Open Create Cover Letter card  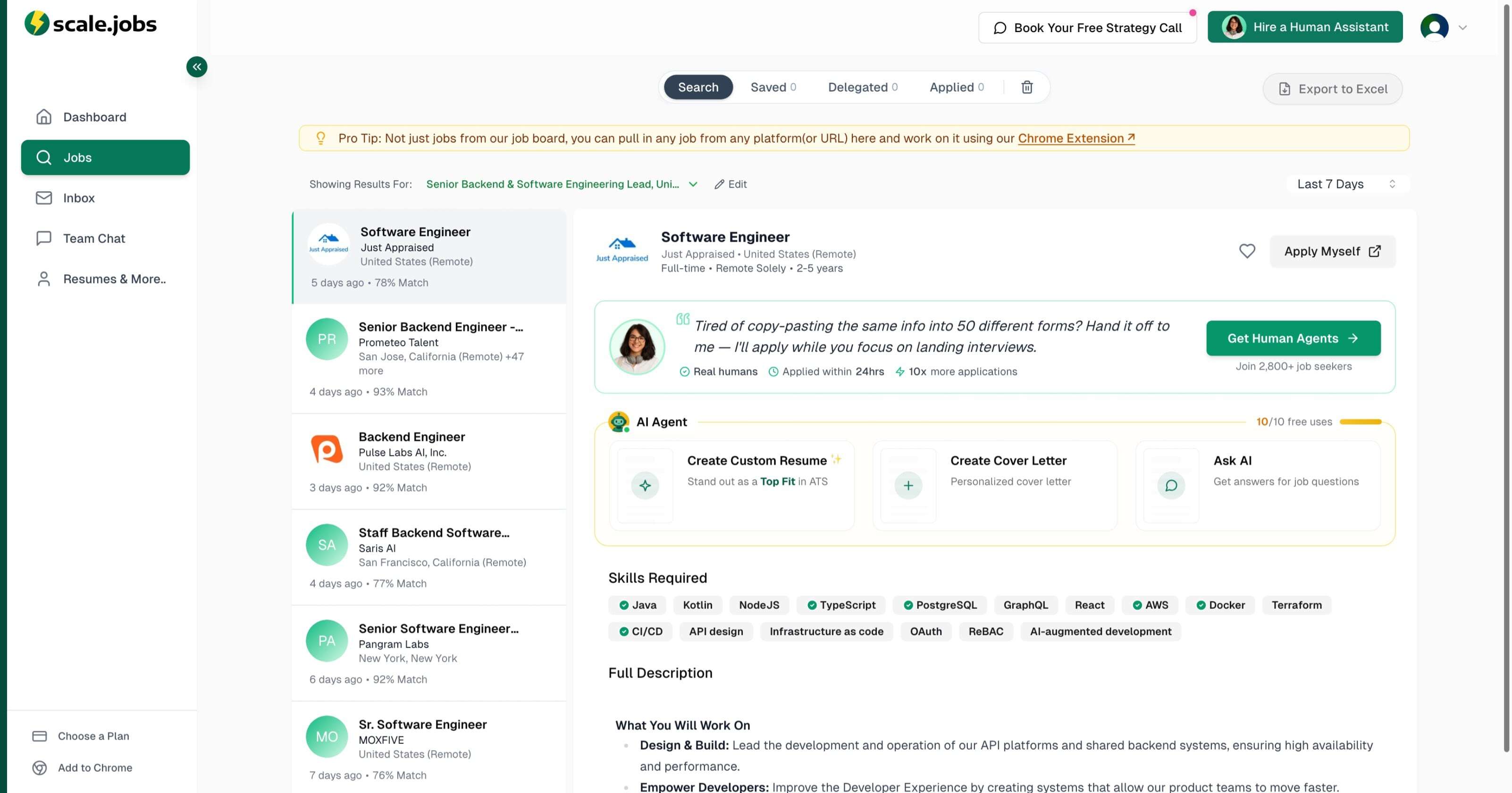[994, 485]
